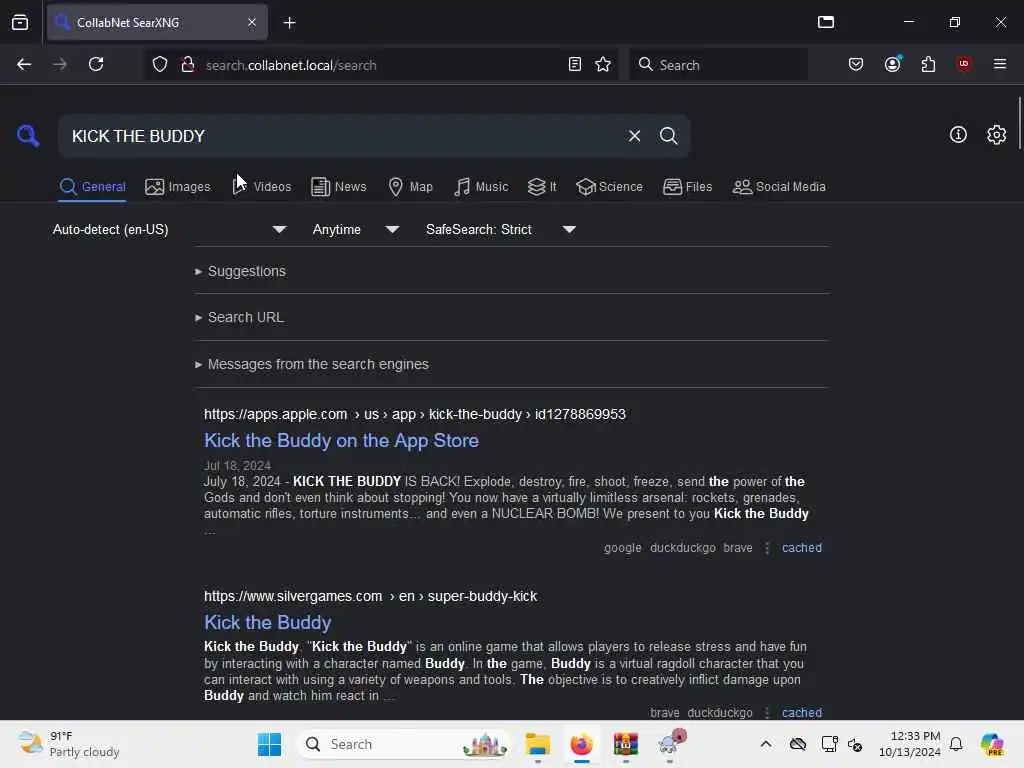Expand the Search URL section
Screen dimensions: 1024x768
[x=240, y=317]
